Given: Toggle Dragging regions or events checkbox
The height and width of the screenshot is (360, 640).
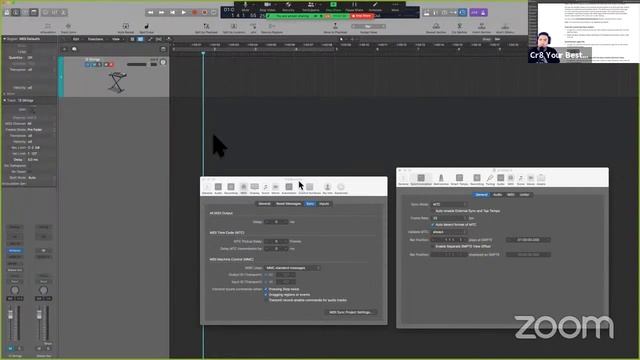Looking at the screenshot, I should coord(266,295).
